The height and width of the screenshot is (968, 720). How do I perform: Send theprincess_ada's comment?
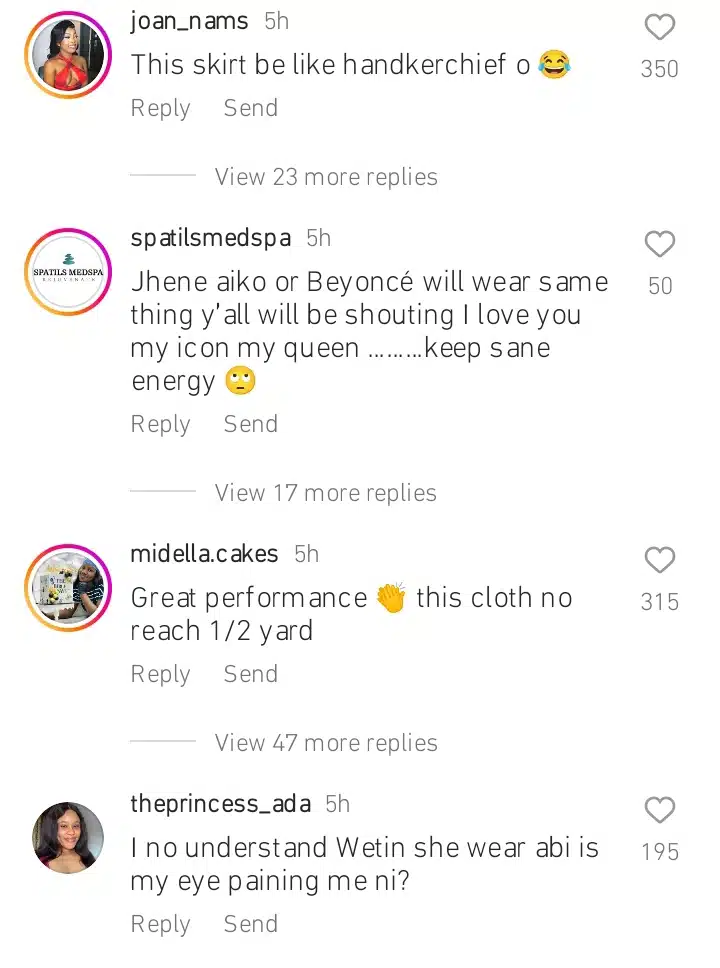(250, 924)
